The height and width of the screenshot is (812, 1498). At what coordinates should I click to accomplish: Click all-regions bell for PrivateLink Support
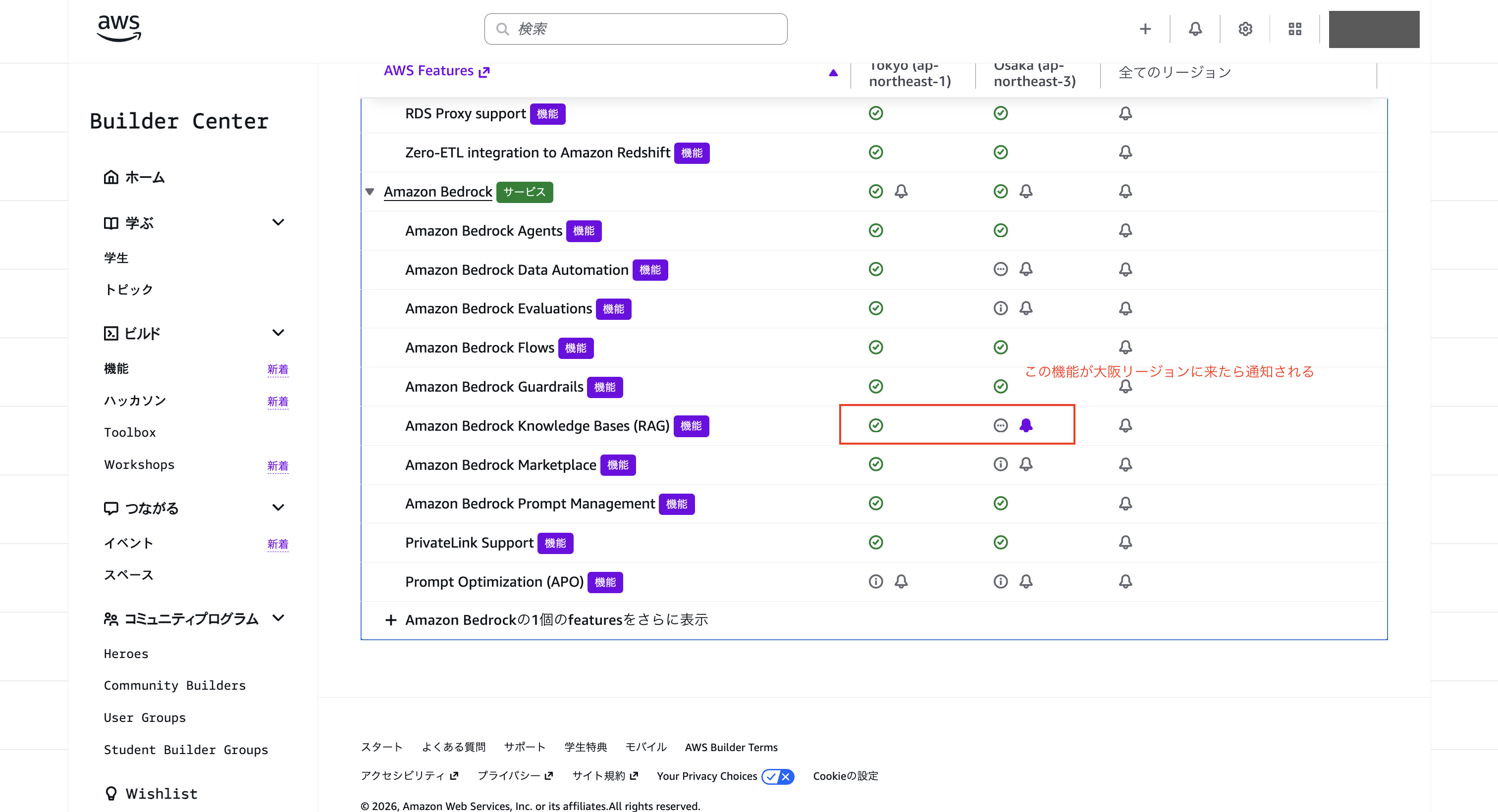(x=1125, y=542)
